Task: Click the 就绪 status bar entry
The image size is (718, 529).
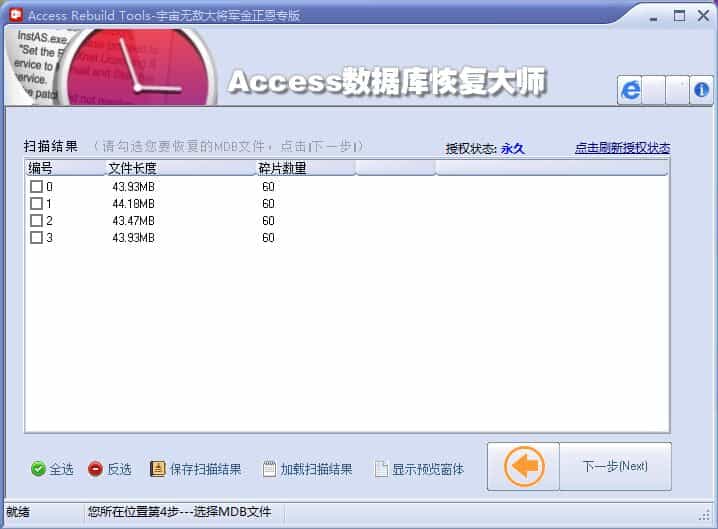Action: (18, 512)
